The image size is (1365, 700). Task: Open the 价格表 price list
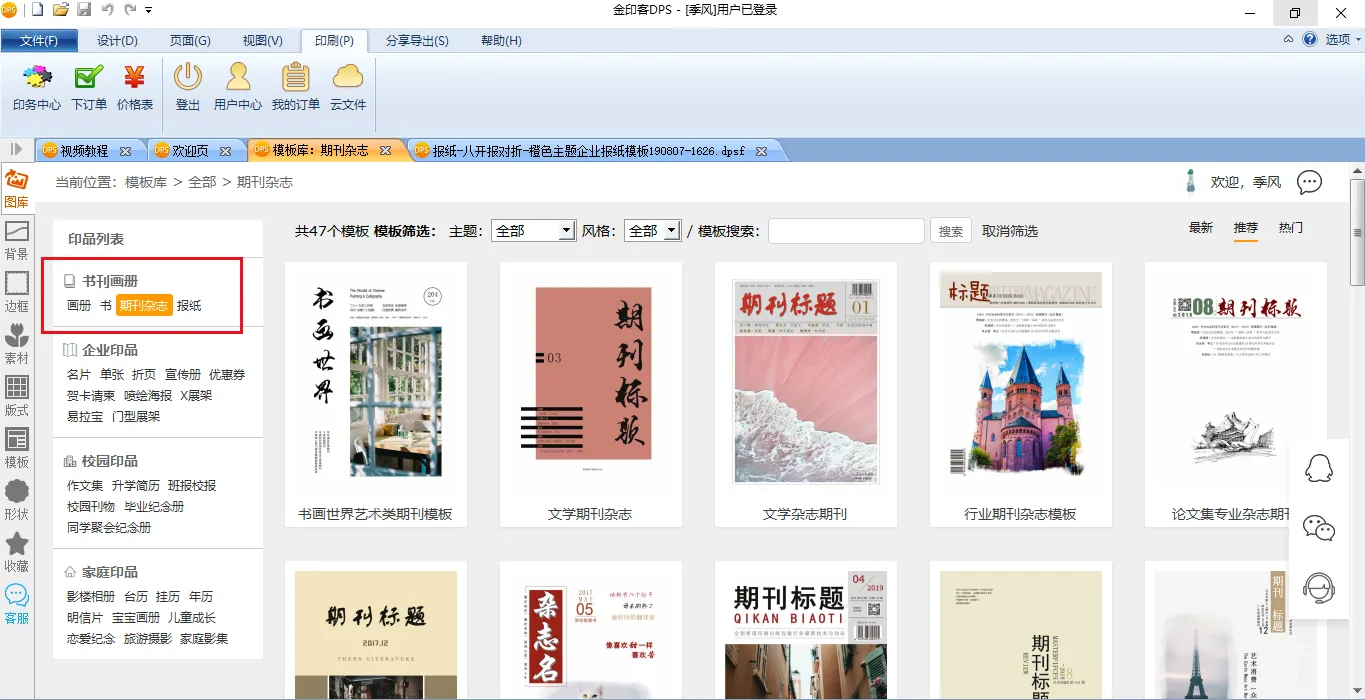(135, 86)
